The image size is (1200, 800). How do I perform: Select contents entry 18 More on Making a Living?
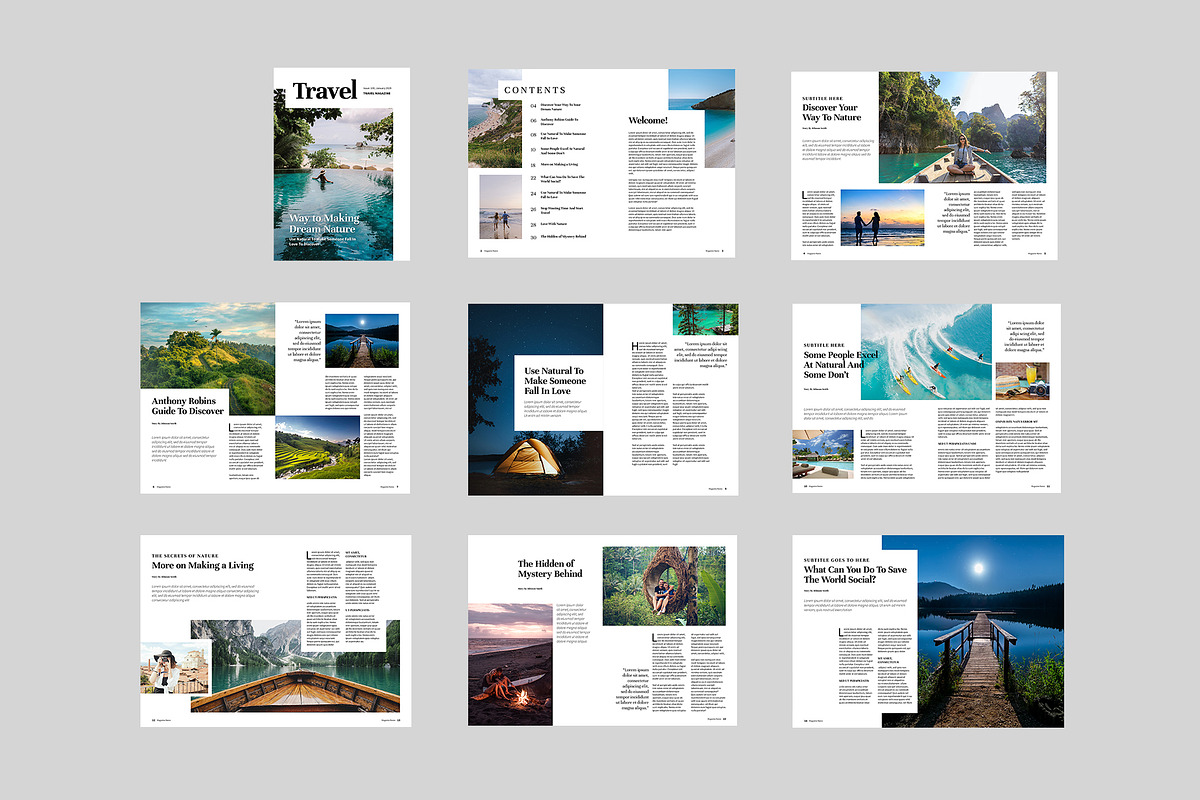click(556, 164)
